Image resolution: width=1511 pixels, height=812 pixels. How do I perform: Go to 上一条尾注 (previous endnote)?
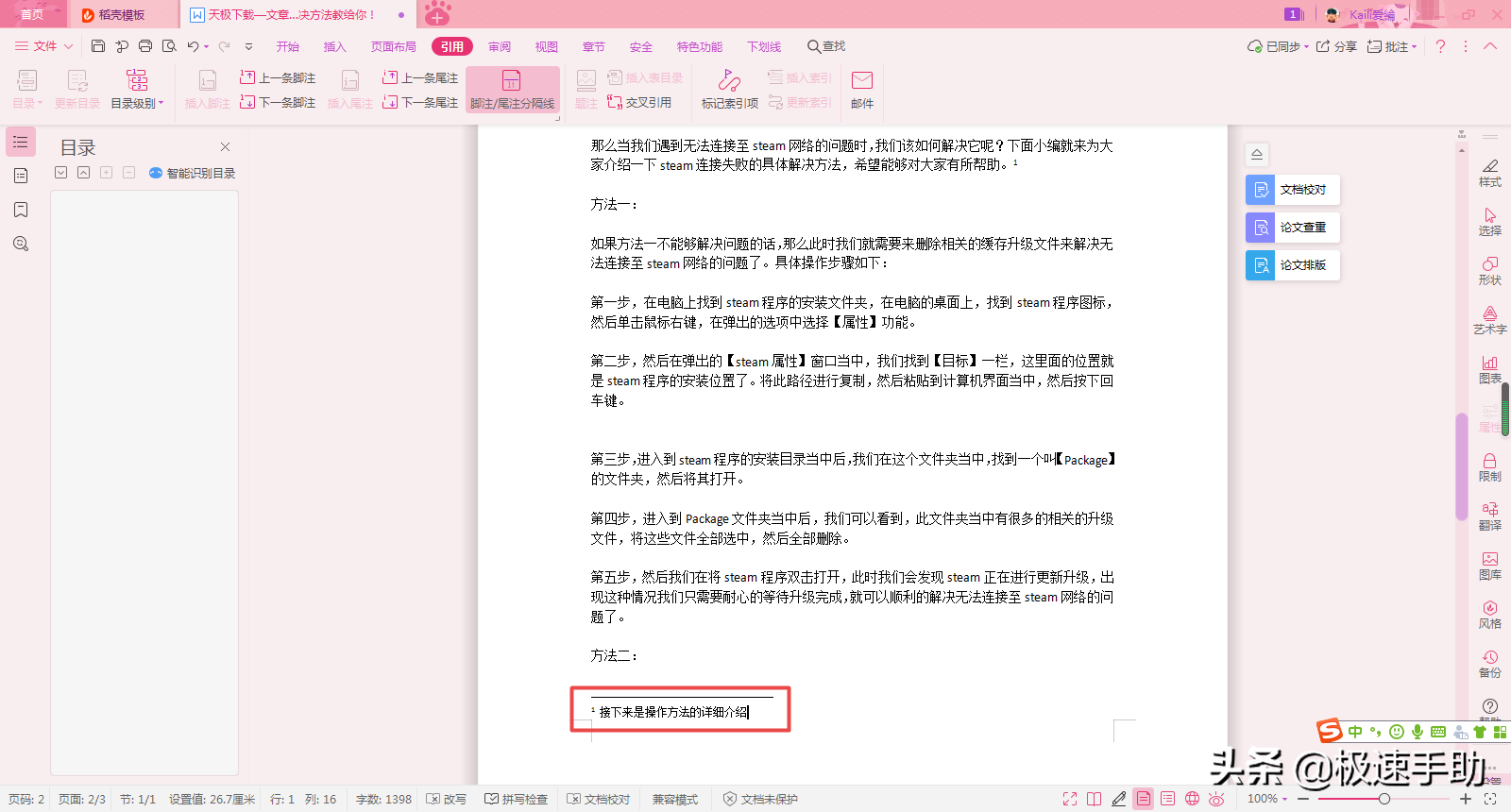[x=420, y=77]
